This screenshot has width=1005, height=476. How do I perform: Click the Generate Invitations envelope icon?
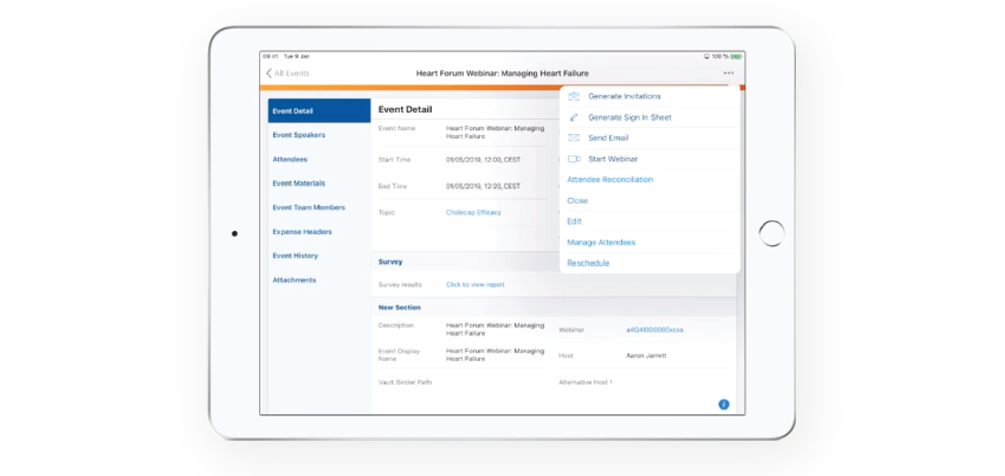(x=574, y=97)
